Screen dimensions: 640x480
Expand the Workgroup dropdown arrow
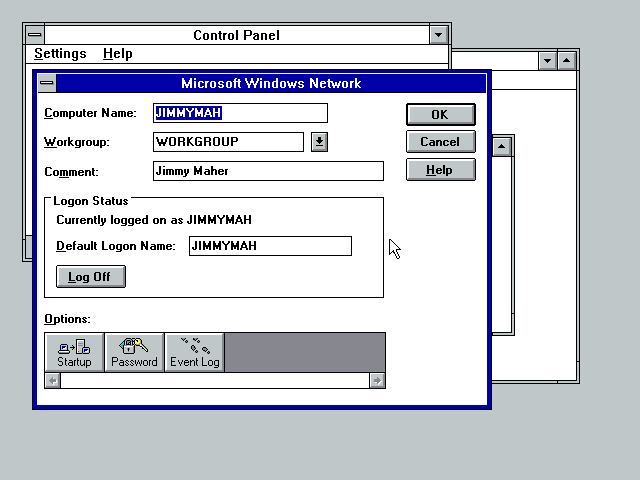point(319,142)
